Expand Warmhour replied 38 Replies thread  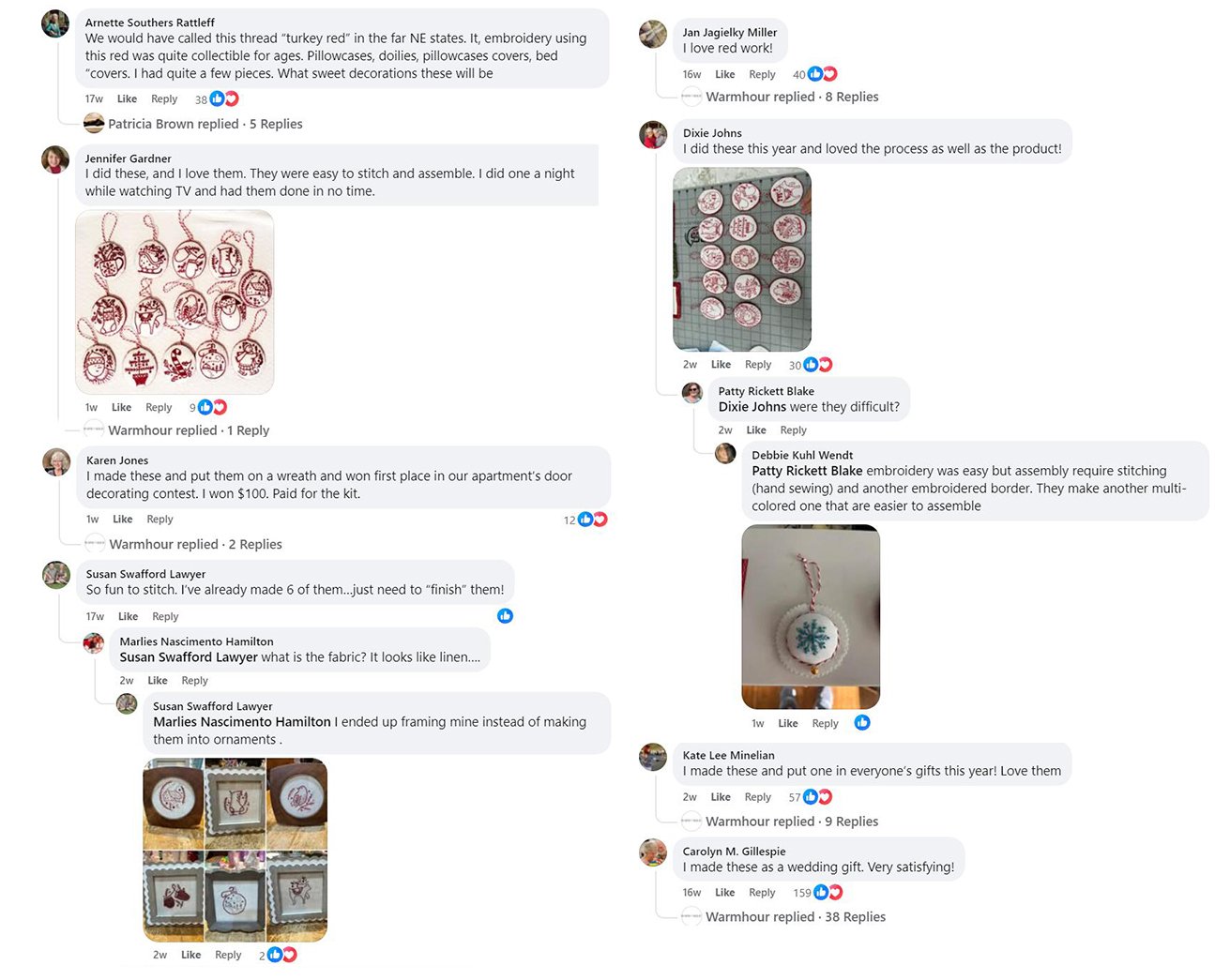click(796, 917)
